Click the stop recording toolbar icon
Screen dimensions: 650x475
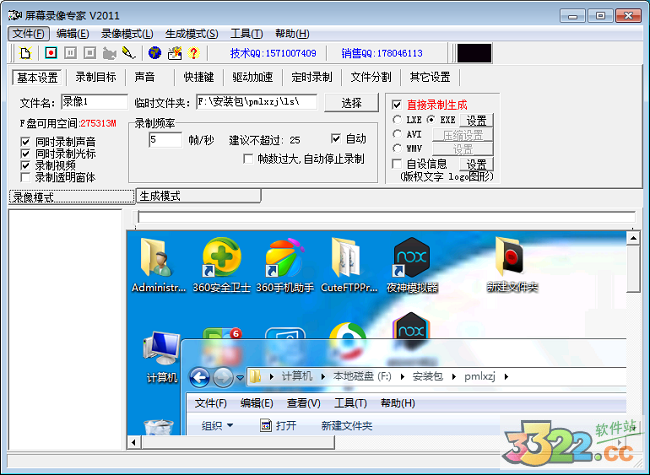tap(89, 53)
